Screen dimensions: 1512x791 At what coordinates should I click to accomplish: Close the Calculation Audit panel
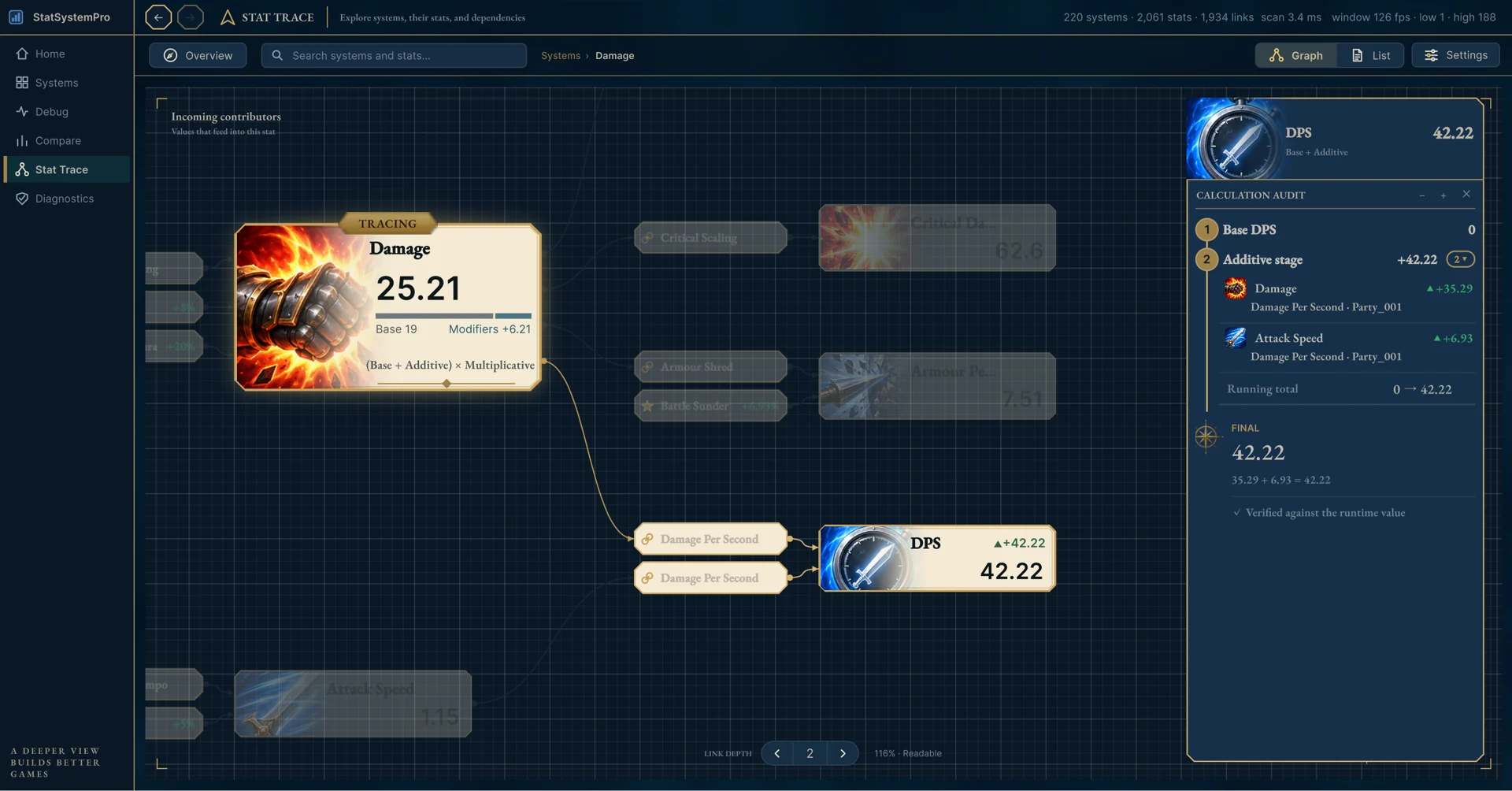(1466, 194)
